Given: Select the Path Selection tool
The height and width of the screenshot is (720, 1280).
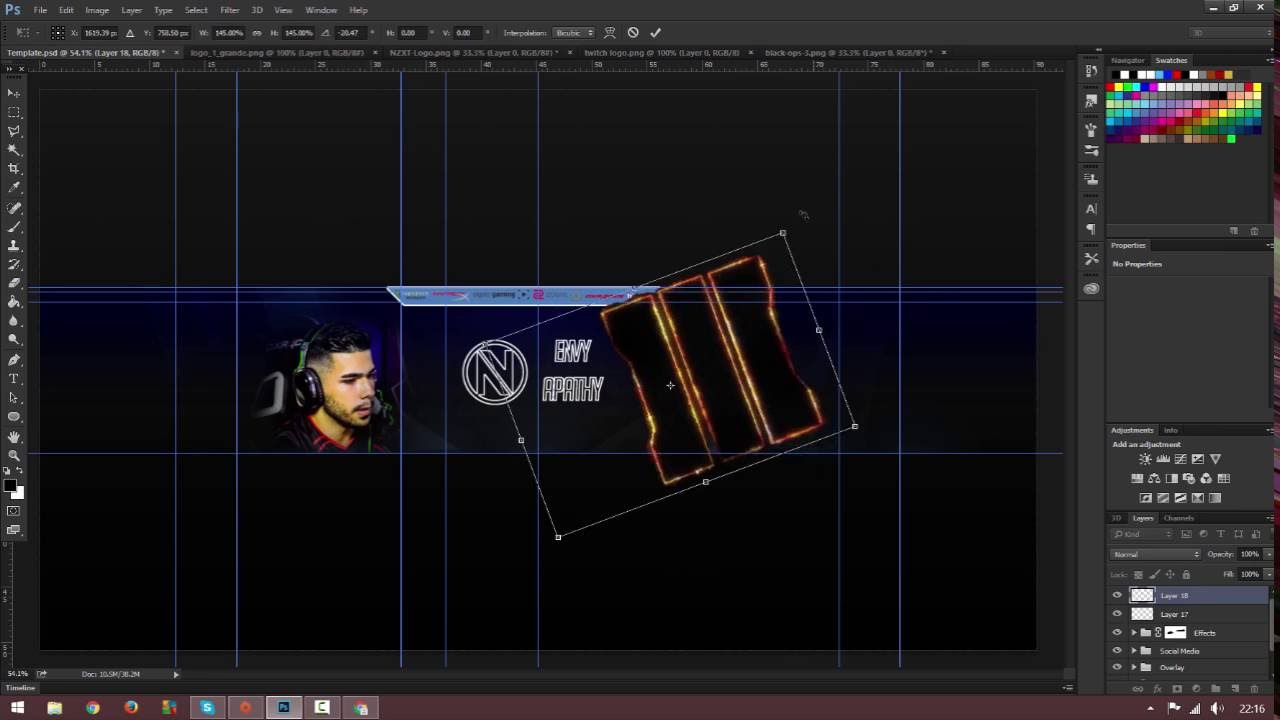Looking at the screenshot, I should pos(14,398).
